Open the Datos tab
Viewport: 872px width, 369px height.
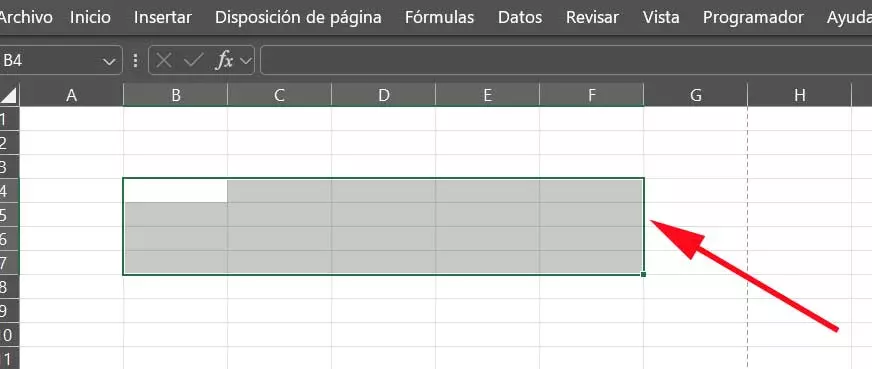[x=520, y=17]
